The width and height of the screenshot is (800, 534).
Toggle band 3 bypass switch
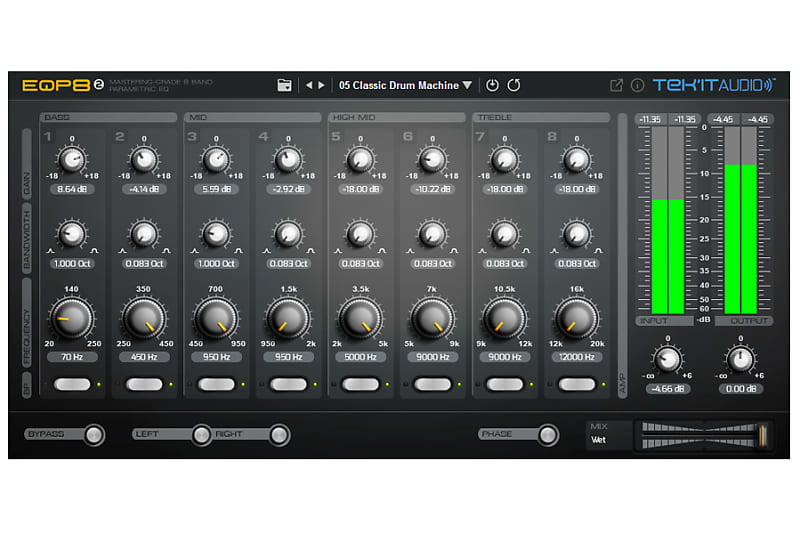216,385
